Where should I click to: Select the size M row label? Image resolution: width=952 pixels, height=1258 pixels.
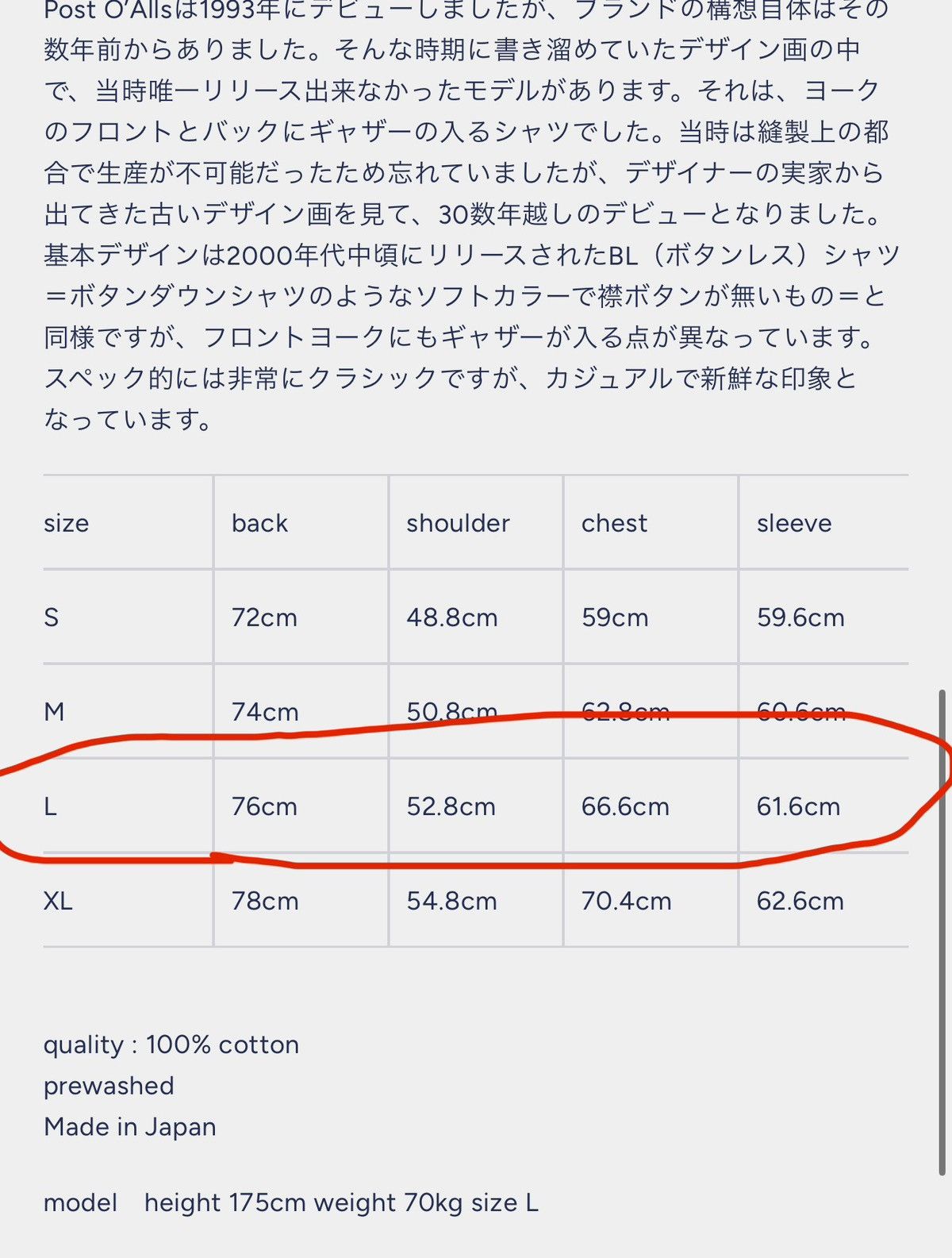point(54,712)
